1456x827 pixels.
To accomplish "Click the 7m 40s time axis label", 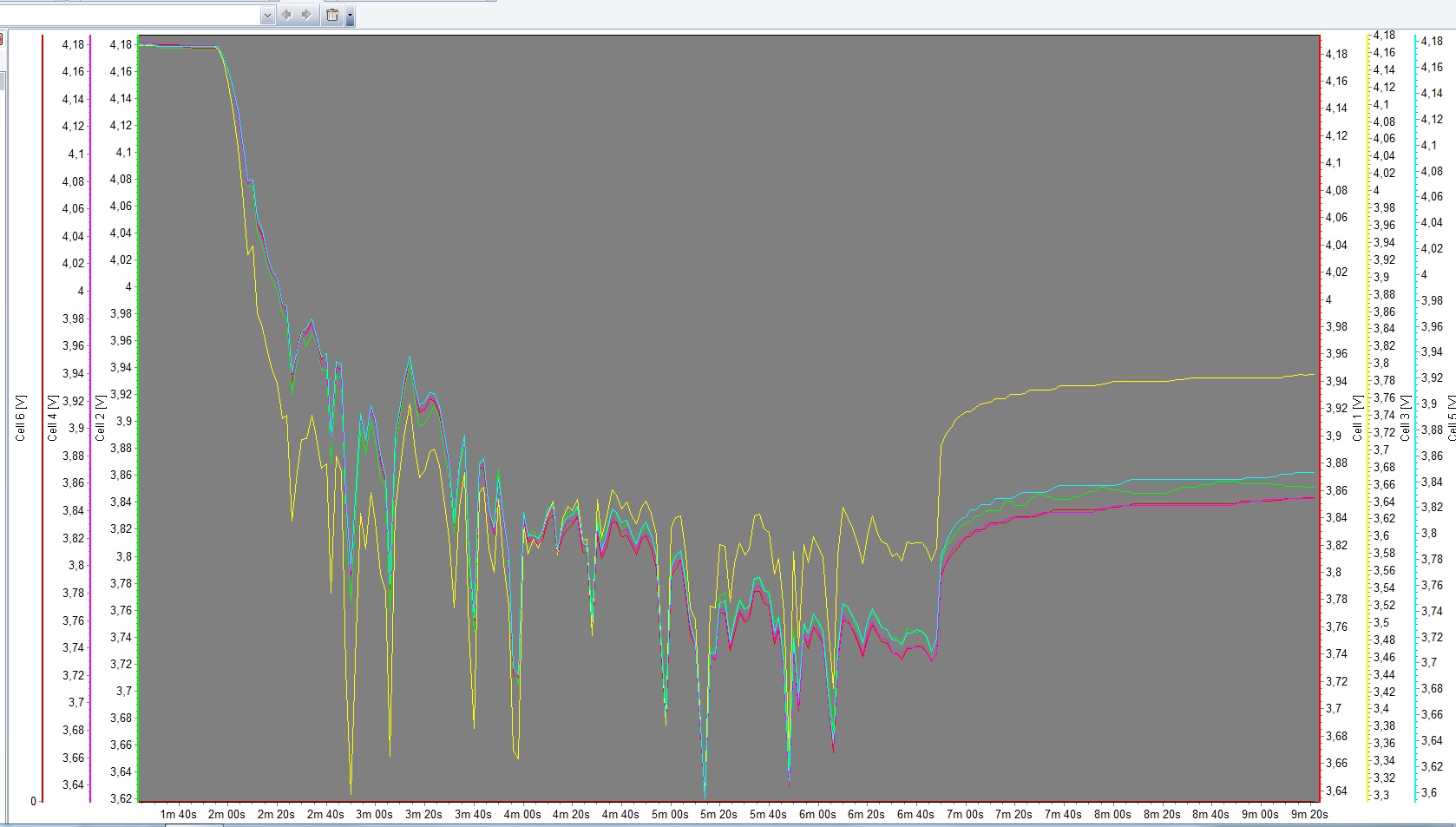I will [x=1063, y=814].
